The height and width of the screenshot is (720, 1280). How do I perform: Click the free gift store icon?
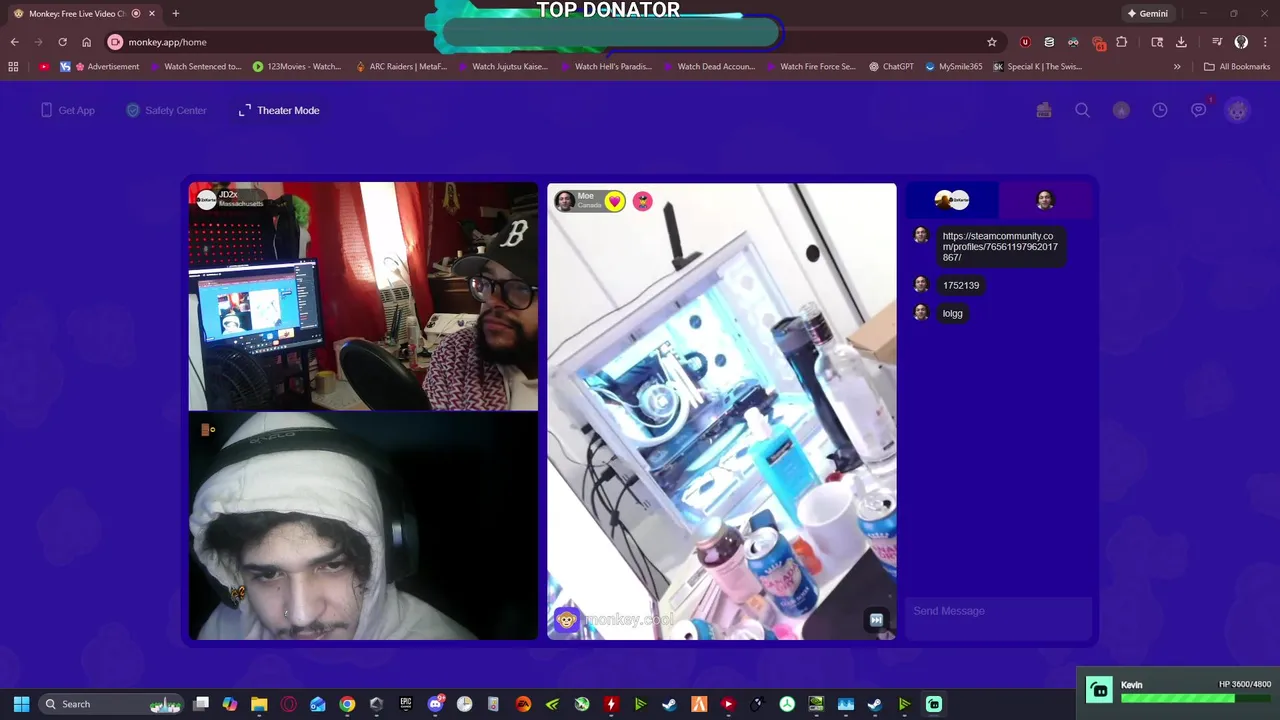(x=1044, y=110)
